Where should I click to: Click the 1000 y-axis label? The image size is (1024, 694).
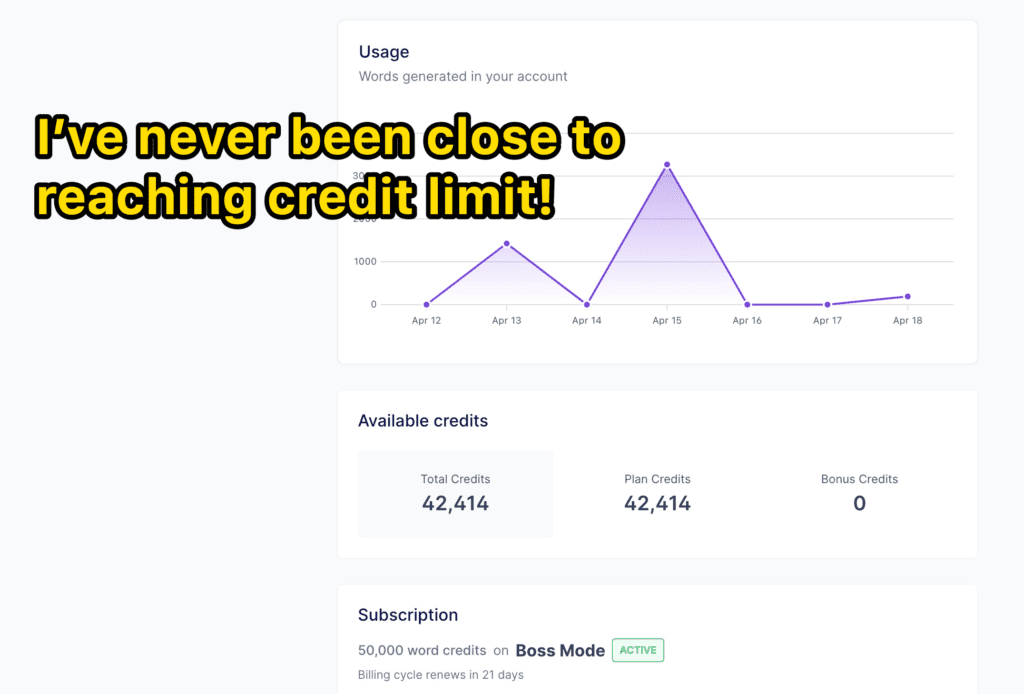click(x=365, y=261)
